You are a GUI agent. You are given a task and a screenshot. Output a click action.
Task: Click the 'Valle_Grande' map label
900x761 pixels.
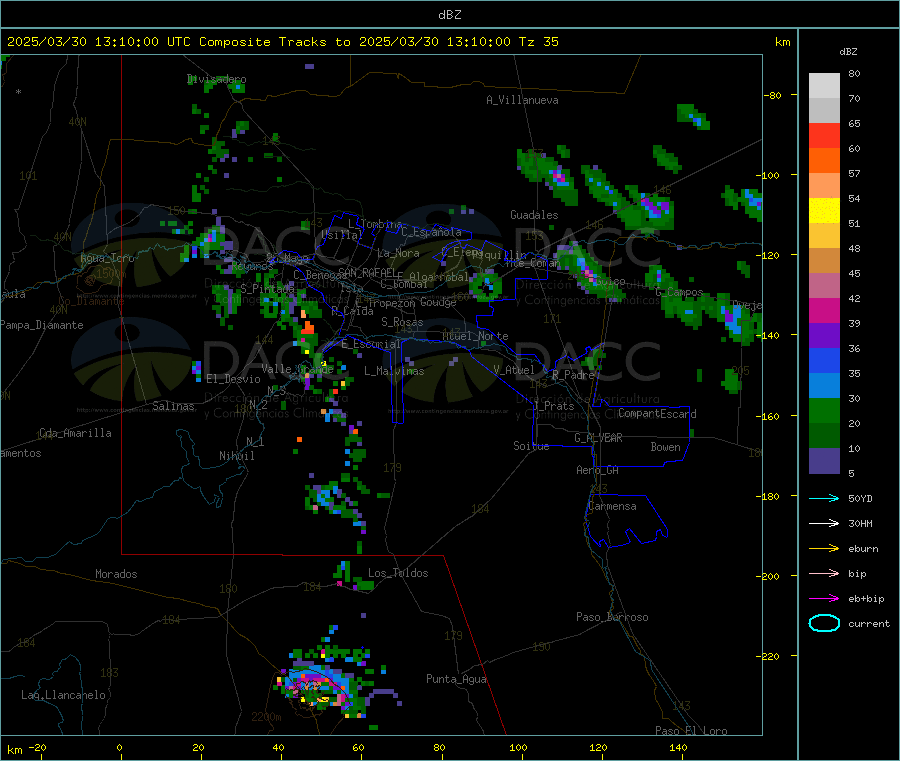tap(297, 369)
